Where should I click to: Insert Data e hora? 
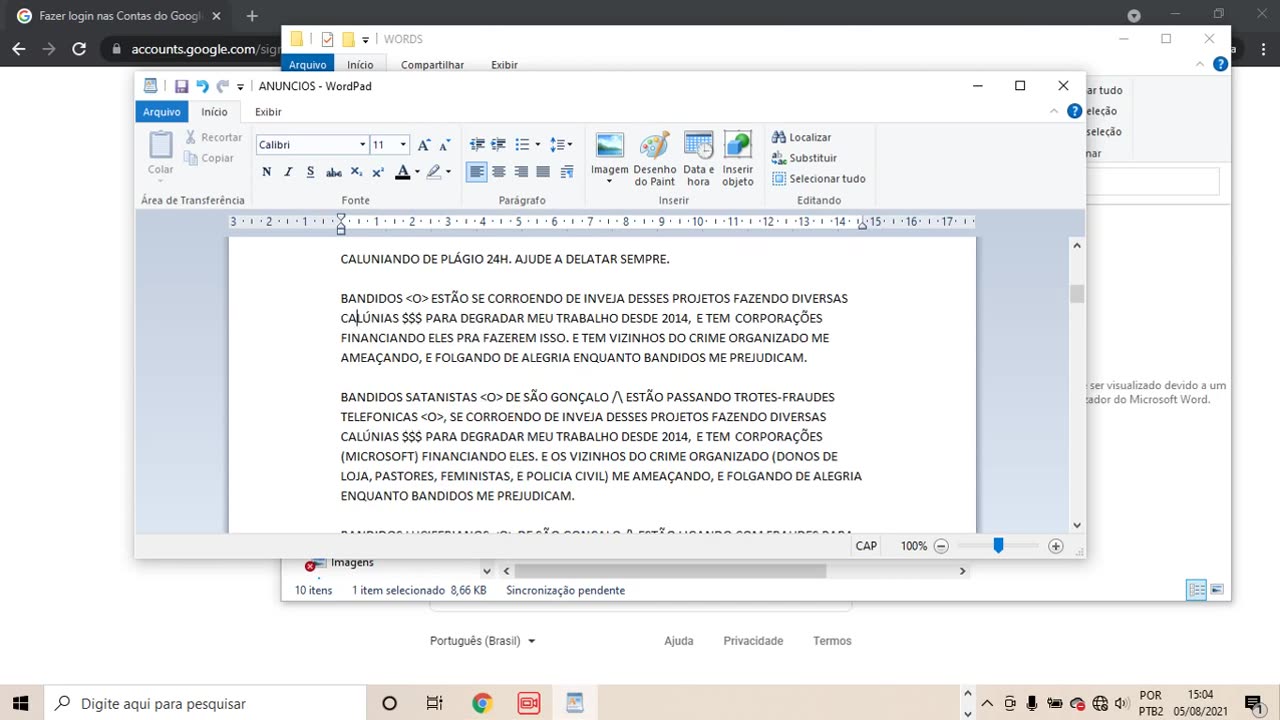click(x=698, y=158)
